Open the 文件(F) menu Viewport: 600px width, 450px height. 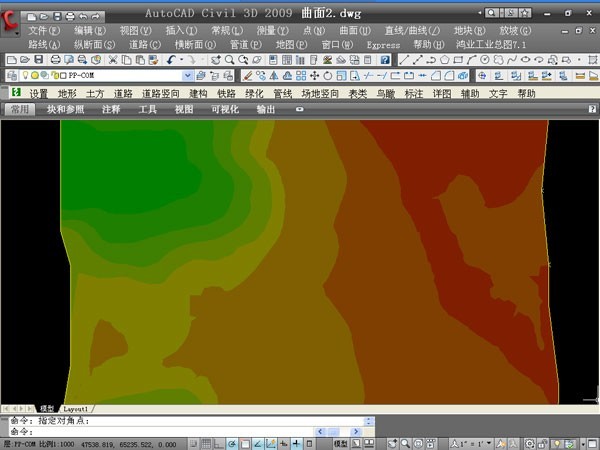pos(44,31)
